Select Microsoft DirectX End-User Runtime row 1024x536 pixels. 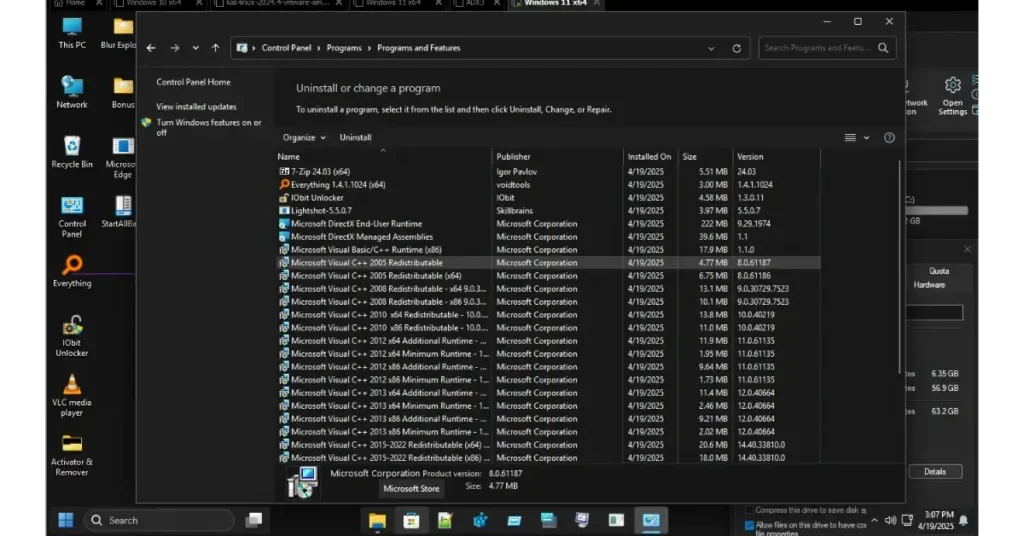[x=549, y=224]
